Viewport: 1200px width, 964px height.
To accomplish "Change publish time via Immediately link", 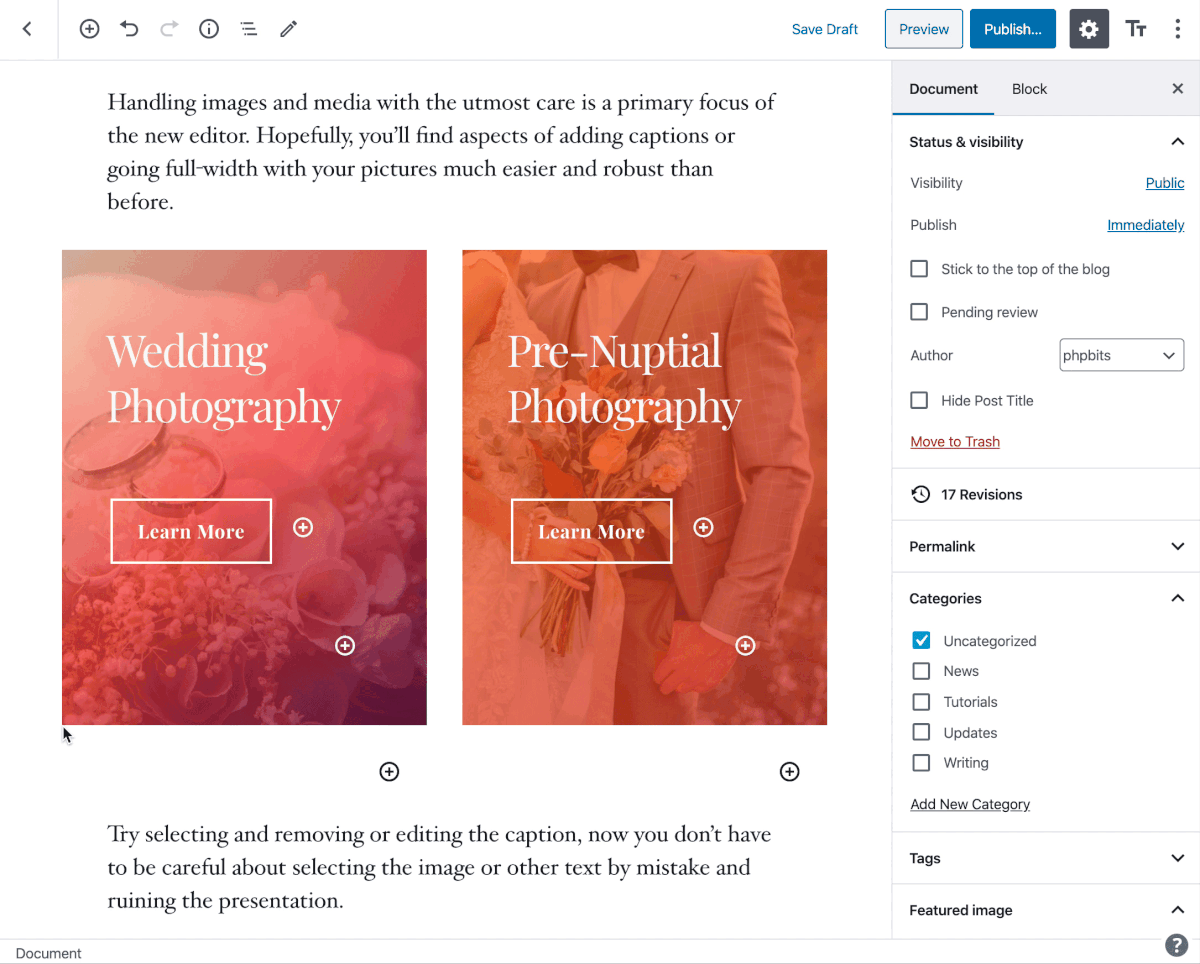I will pos(1146,225).
